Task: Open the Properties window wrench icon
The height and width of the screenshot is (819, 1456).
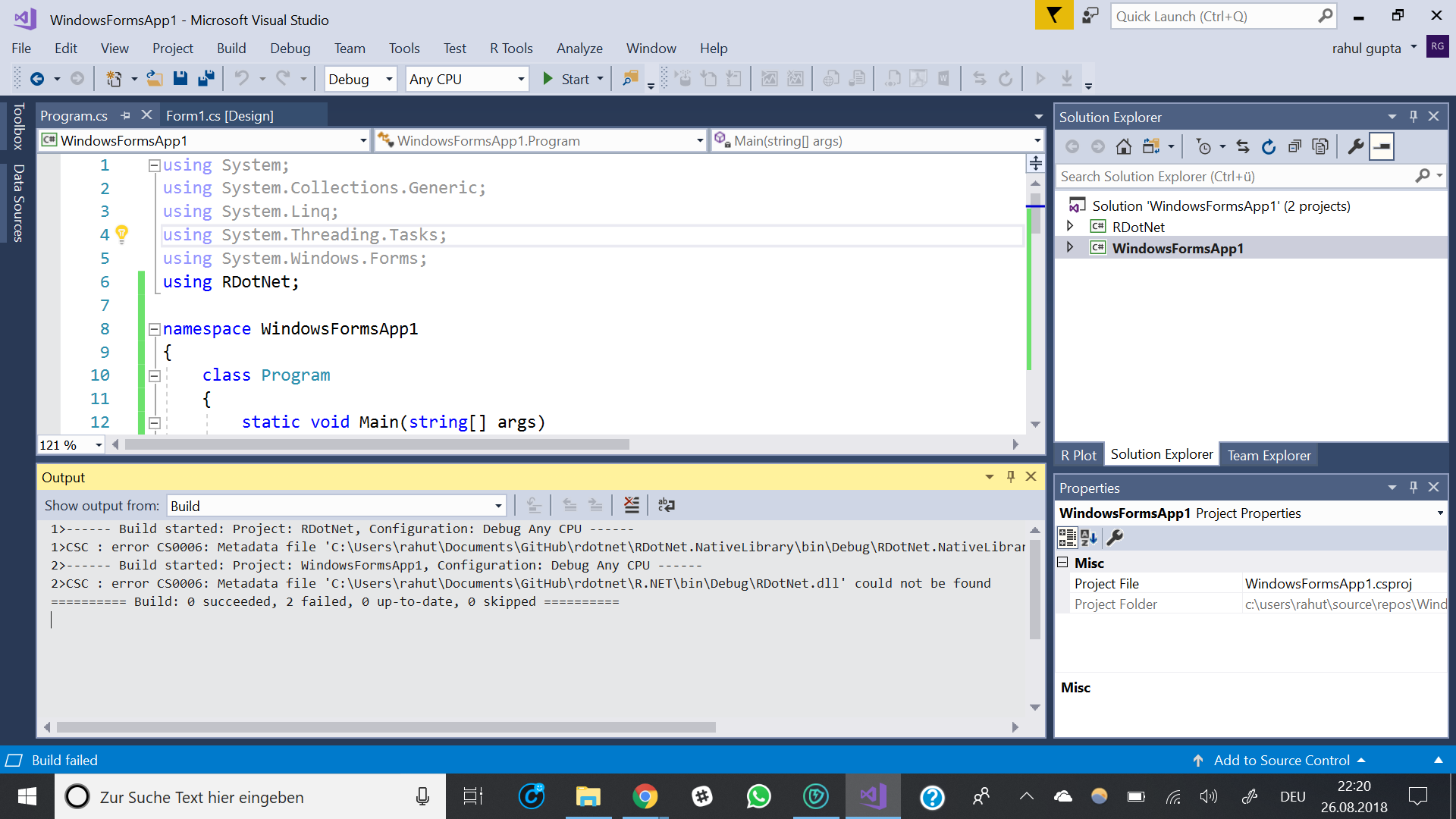Action: [1115, 538]
